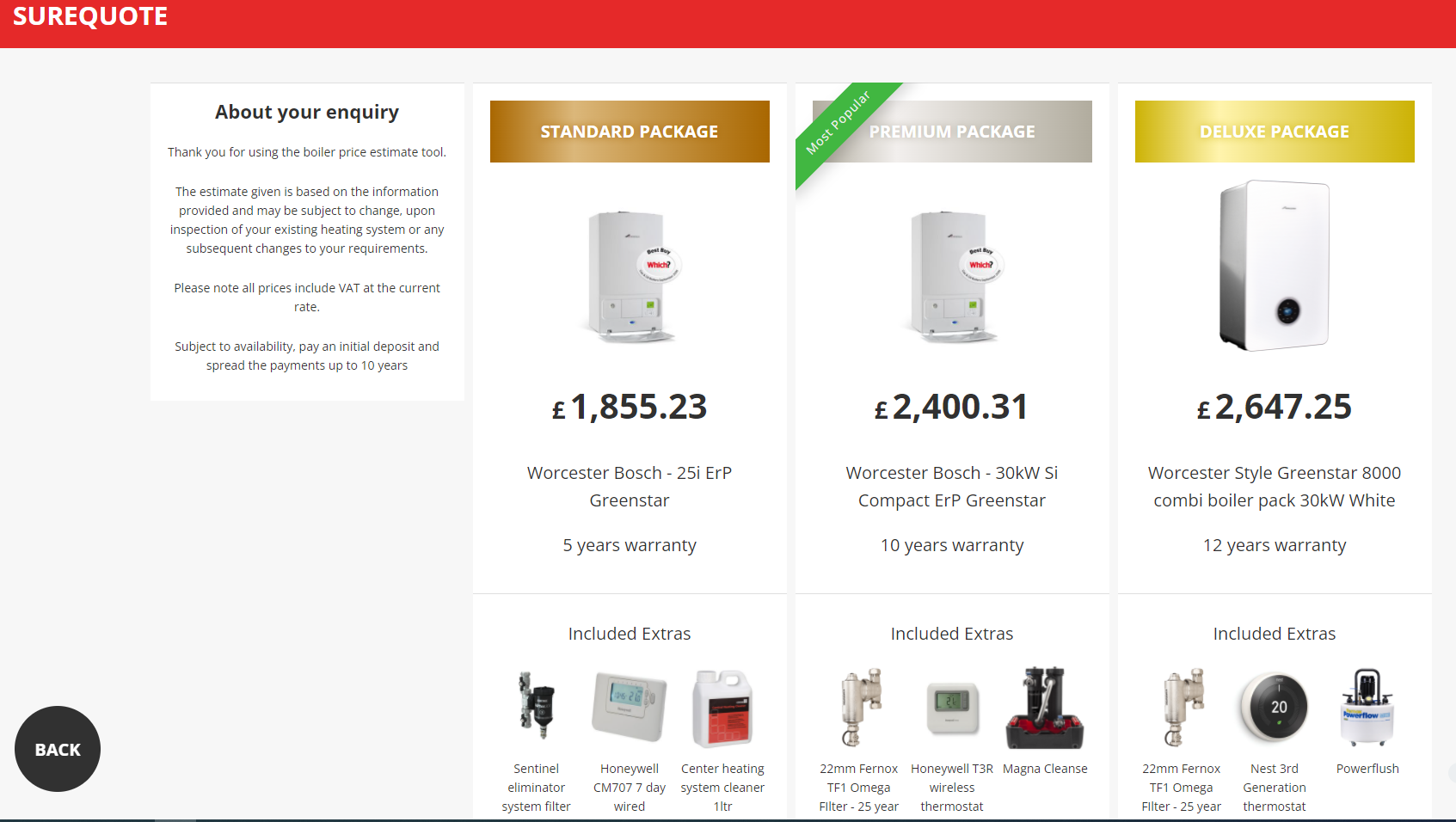Click the SUREQUOTE logo
This screenshot has height=822, width=1456.
[89, 15]
